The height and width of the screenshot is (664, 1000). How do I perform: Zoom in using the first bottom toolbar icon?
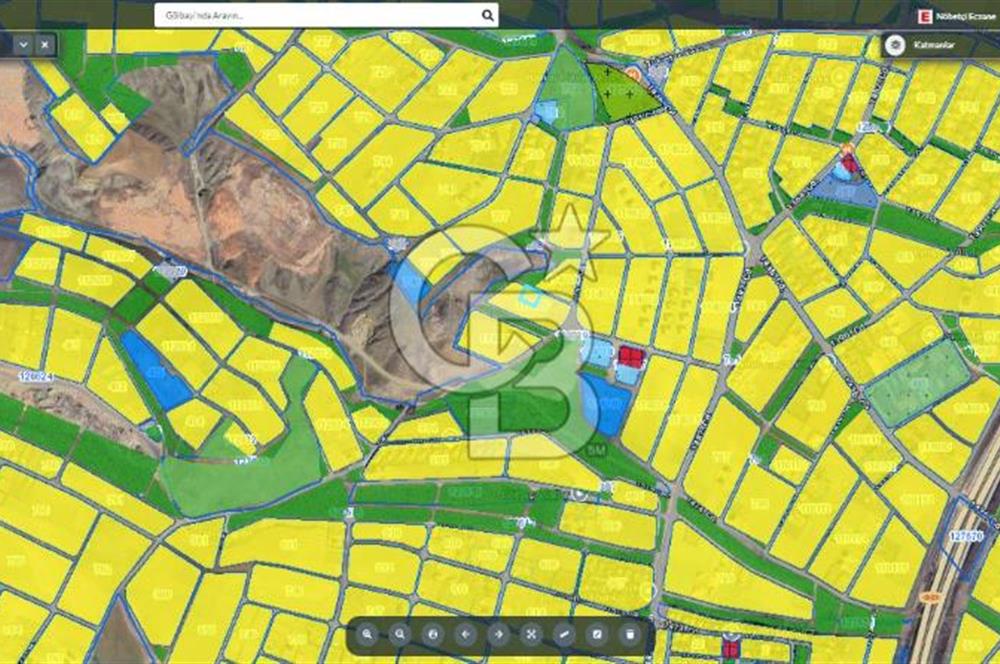[367, 635]
